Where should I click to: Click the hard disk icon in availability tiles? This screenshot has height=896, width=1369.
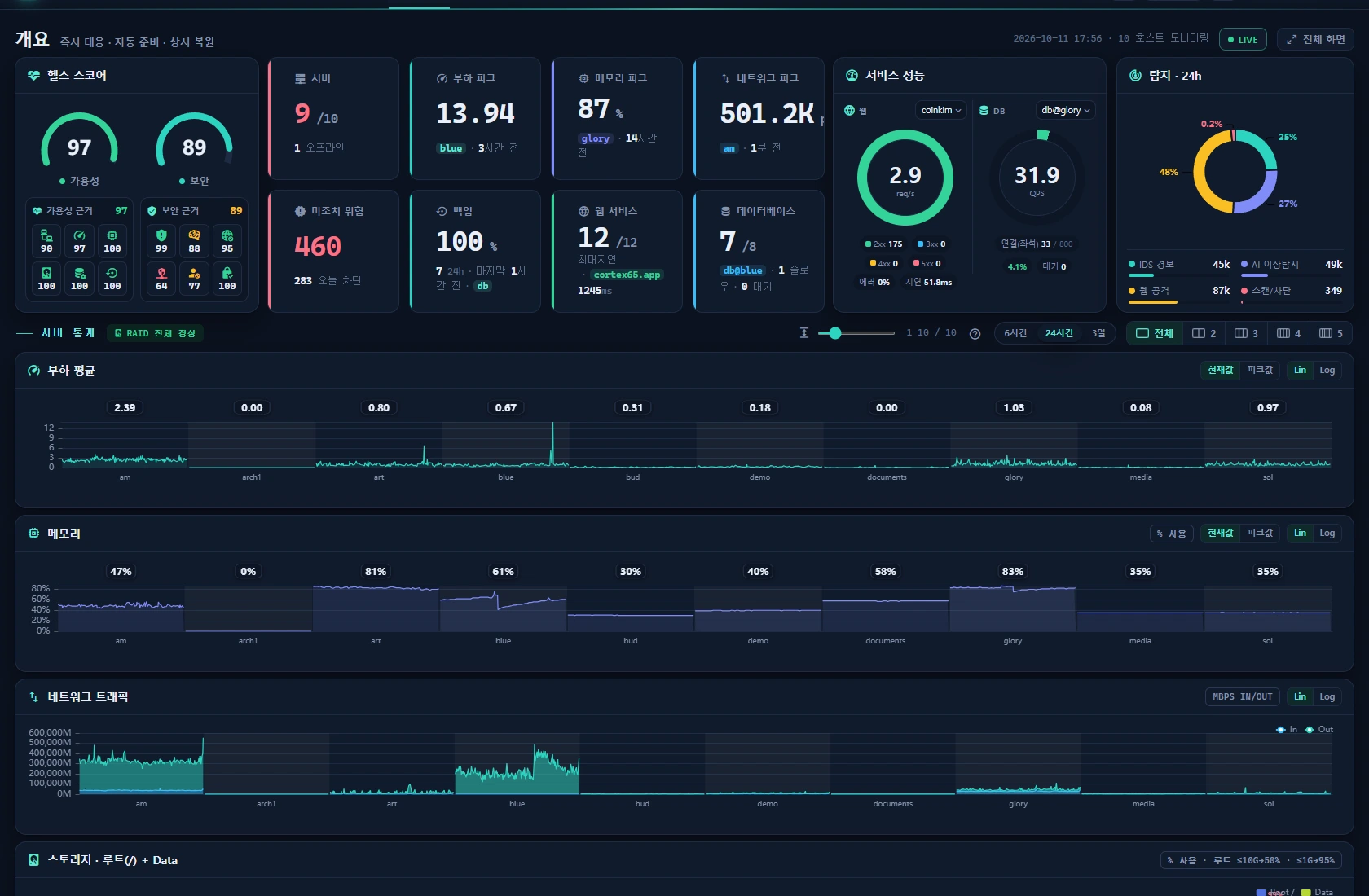pyautogui.click(x=46, y=273)
